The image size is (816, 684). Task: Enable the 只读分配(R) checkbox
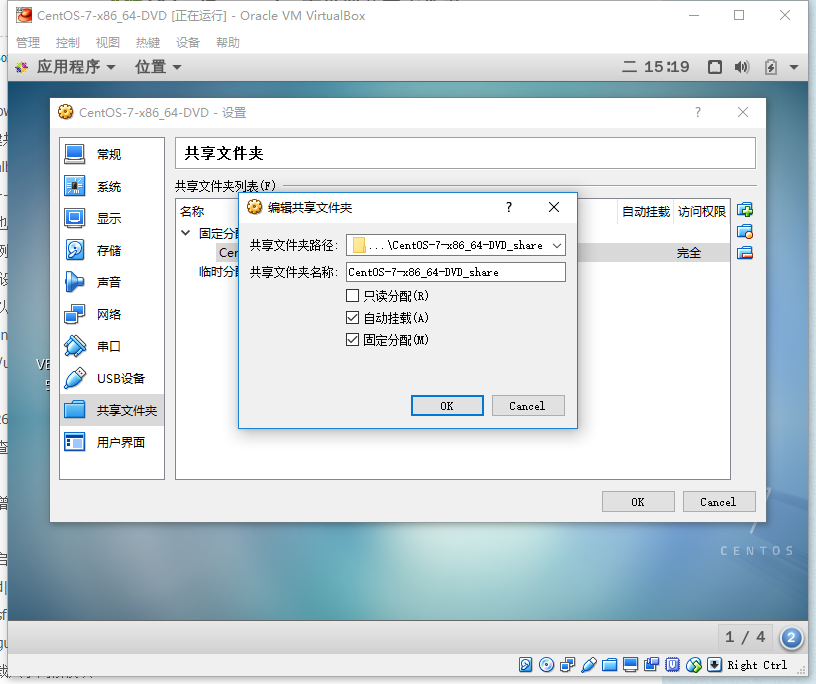pyautogui.click(x=352, y=296)
